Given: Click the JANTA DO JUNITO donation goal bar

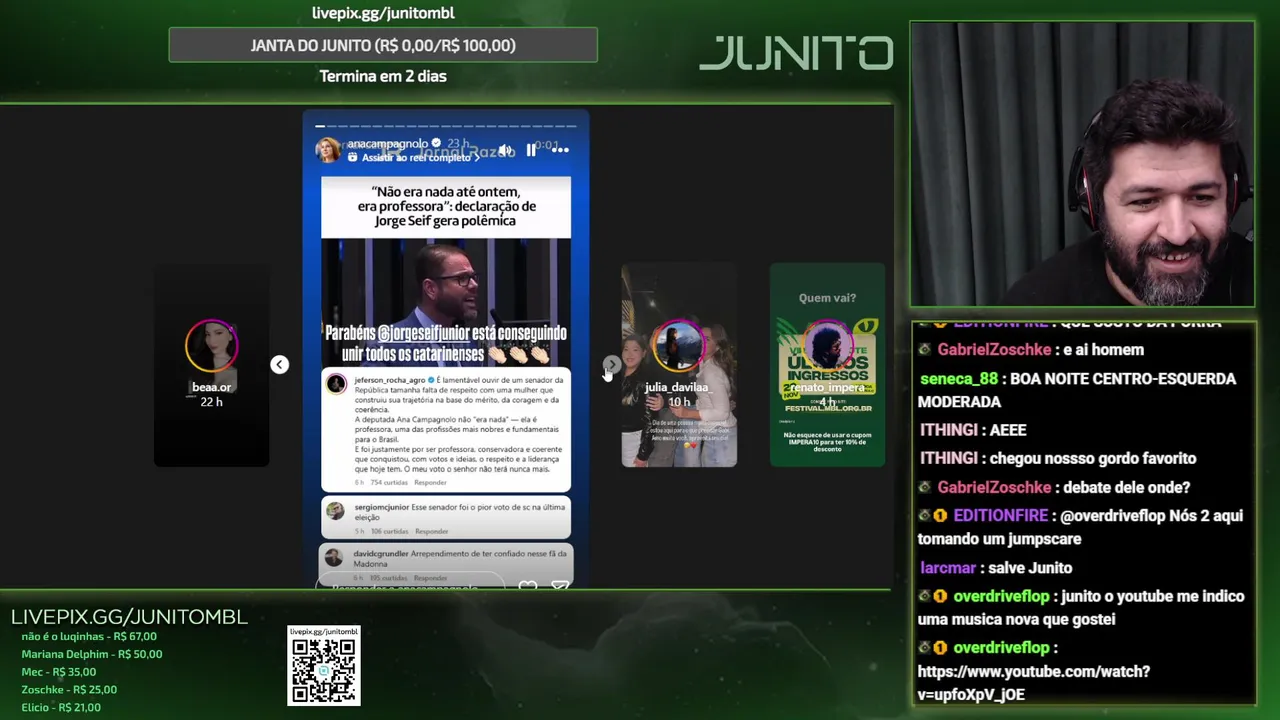Looking at the screenshot, I should point(383,45).
